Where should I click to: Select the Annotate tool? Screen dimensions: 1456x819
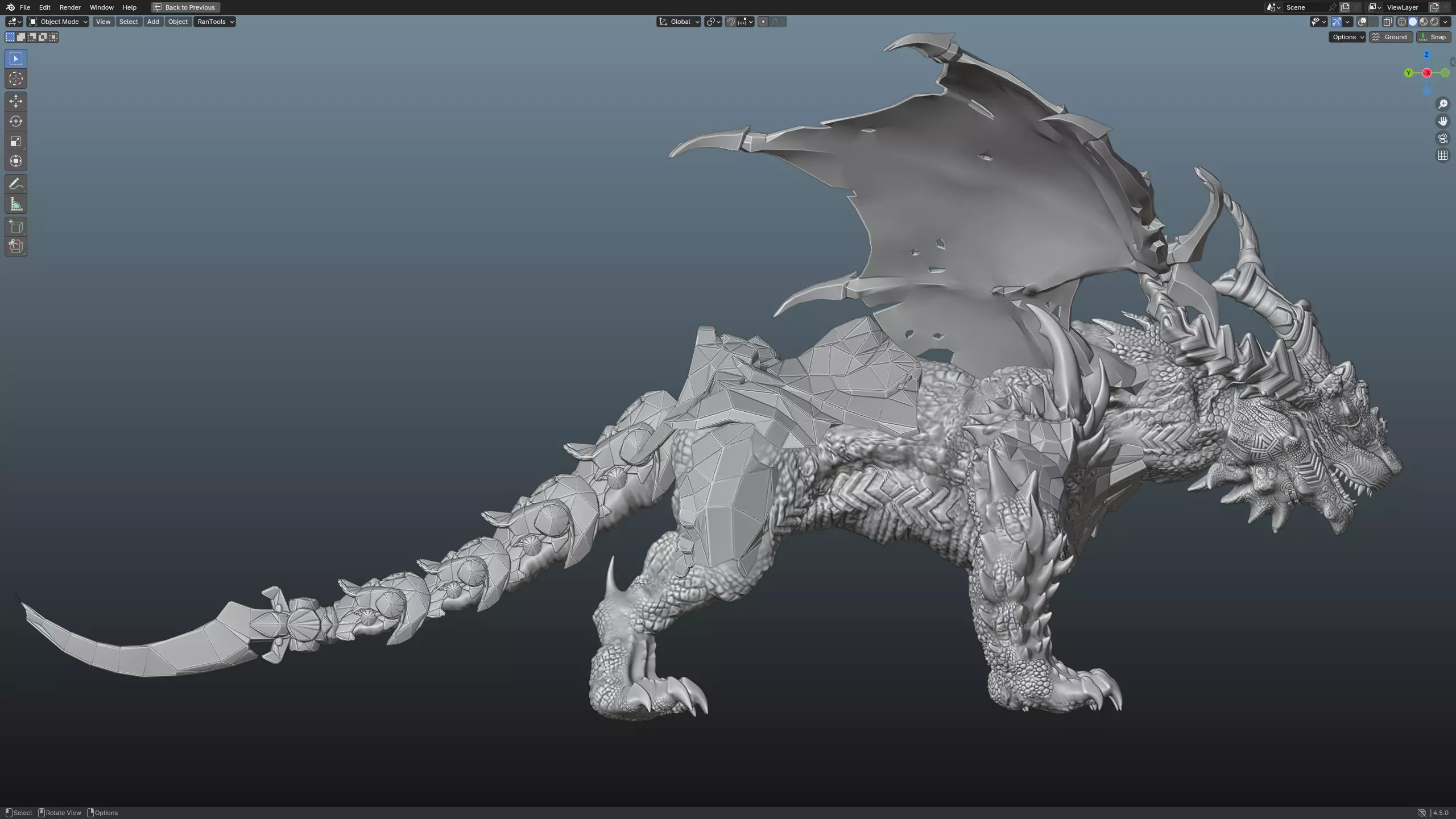coord(16,184)
